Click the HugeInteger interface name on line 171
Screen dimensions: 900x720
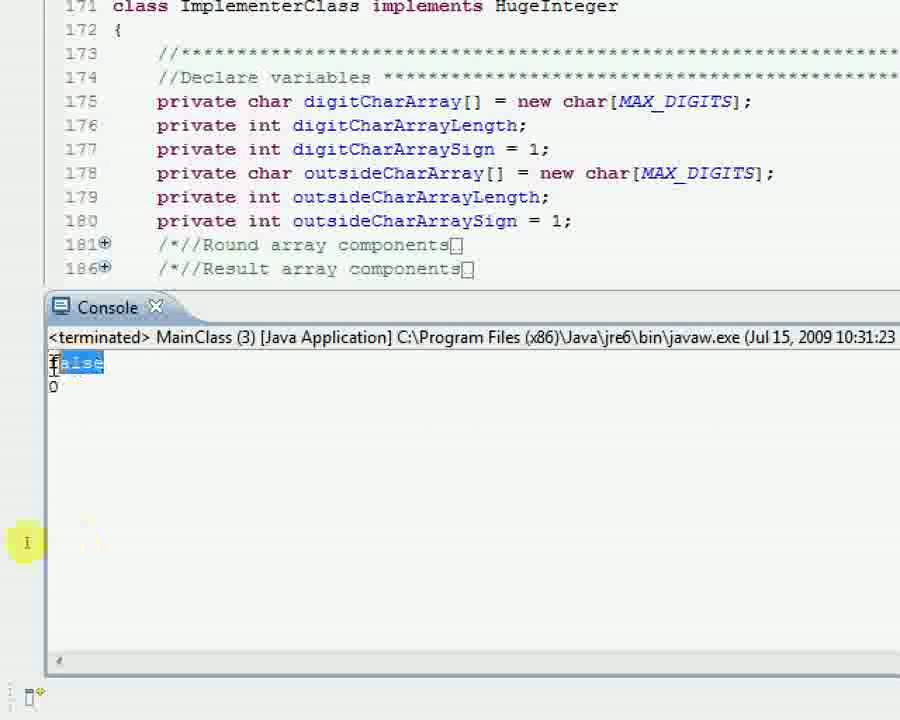(x=556, y=7)
